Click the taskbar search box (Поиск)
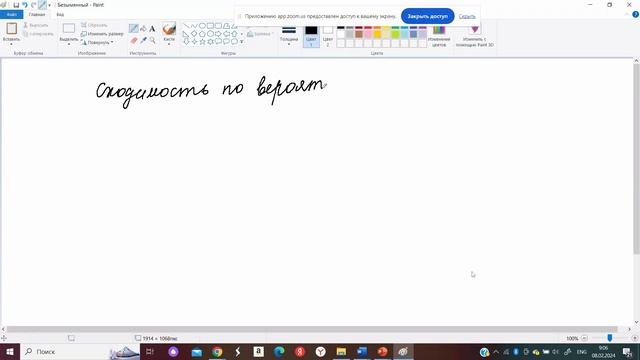The height and width of the screenshot is (360, 640). [x=80, y=351]
